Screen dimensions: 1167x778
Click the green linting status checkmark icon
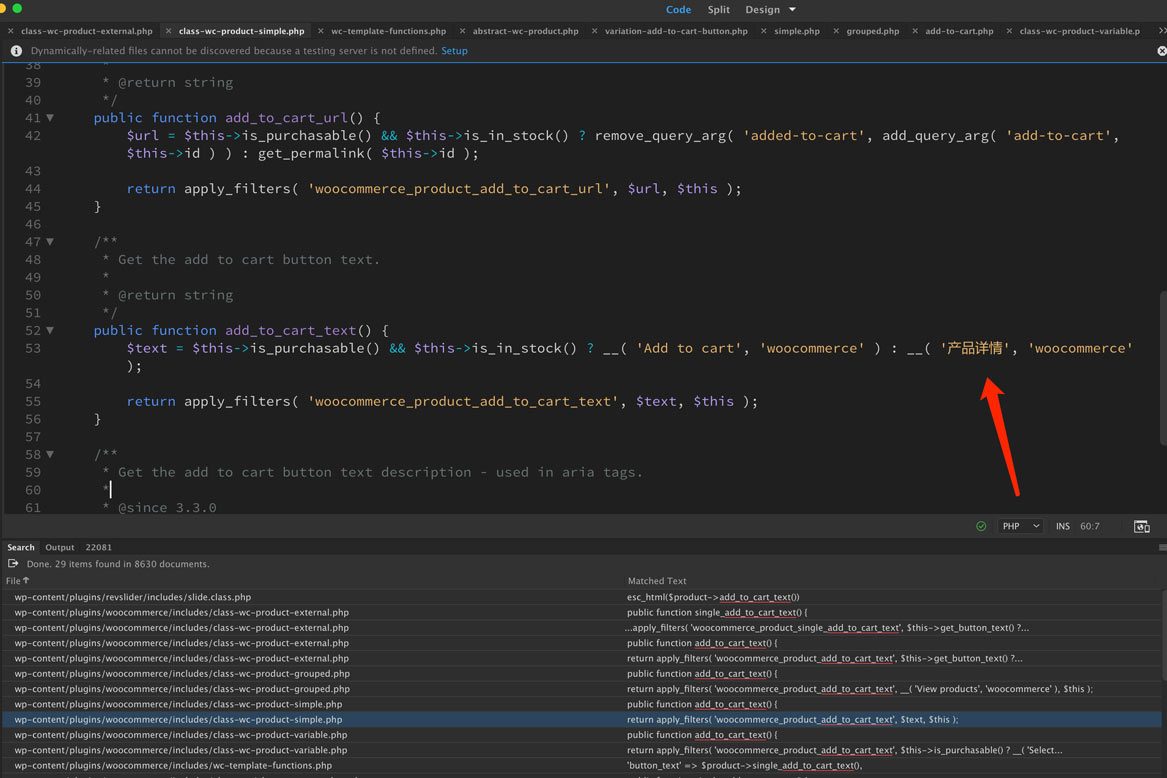[x=981, y=526]
